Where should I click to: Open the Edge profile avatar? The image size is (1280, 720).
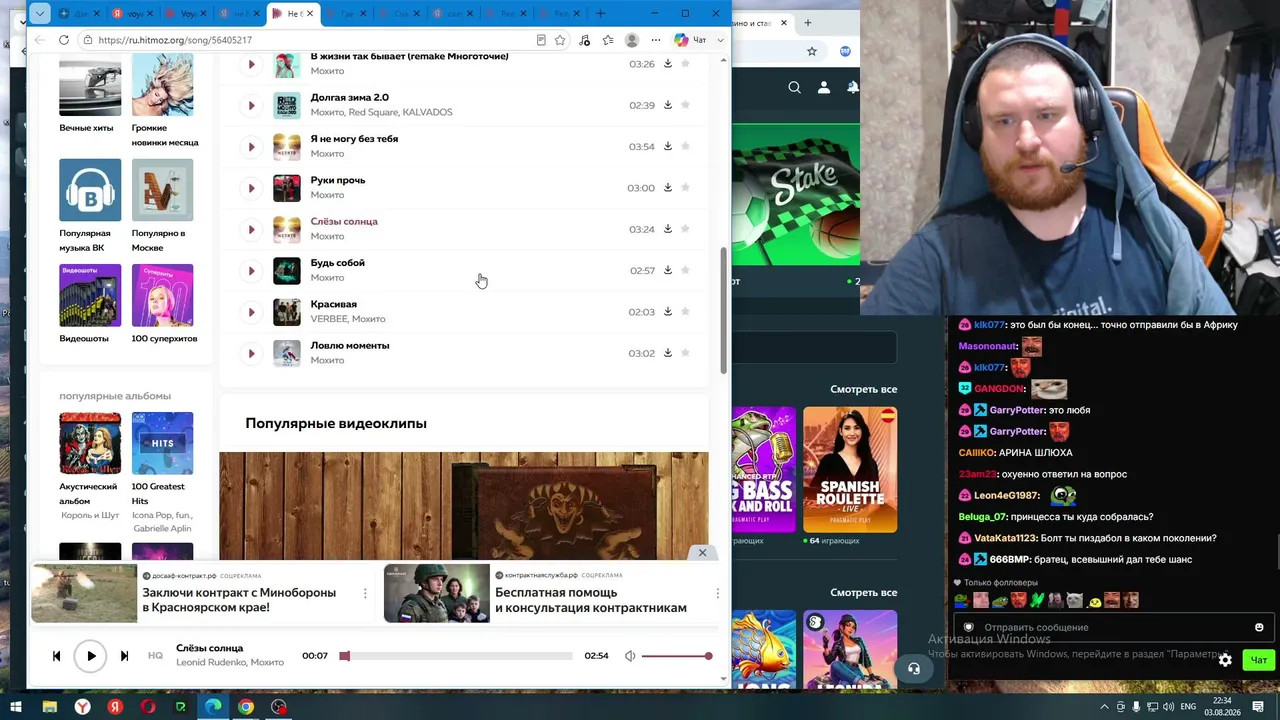(x=631, y=40)
